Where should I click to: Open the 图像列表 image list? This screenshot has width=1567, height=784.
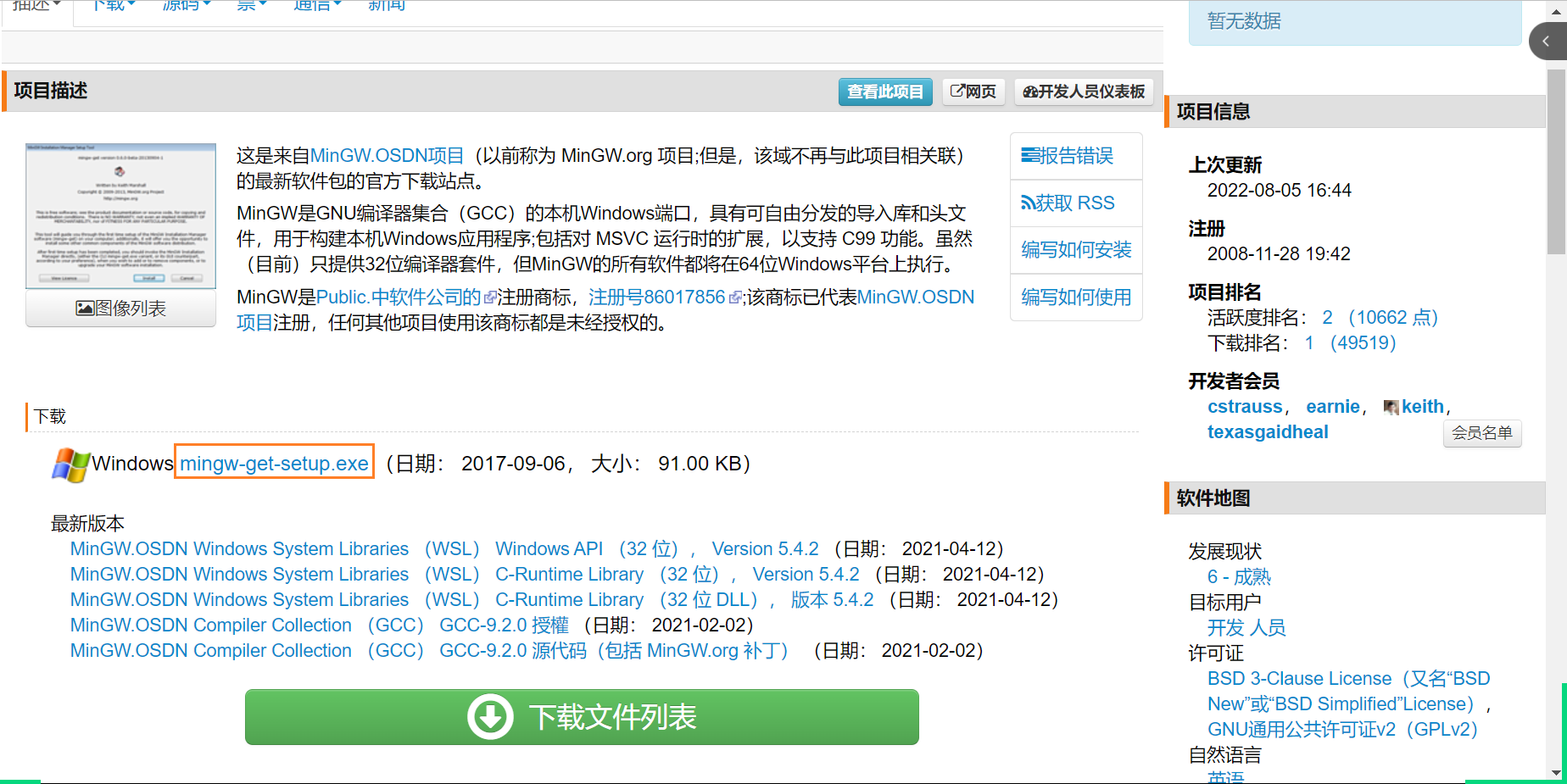pyautogui.click(x=120, y=309)
